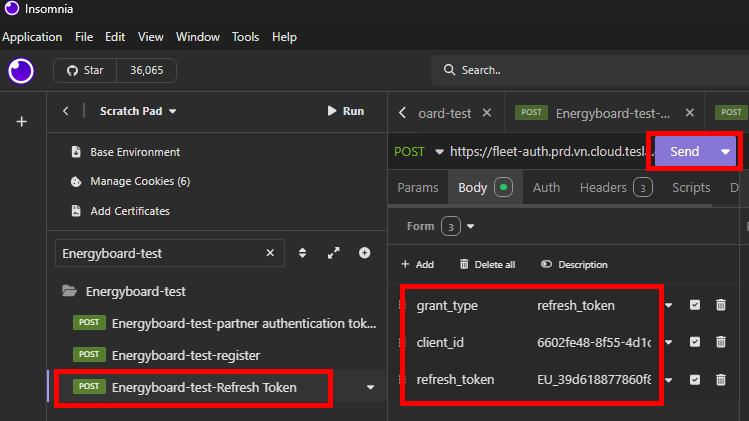Screen dimensions: 749x421
Task: Uncheck the client_id row checkbox
Action: click(x=695, y=342)
